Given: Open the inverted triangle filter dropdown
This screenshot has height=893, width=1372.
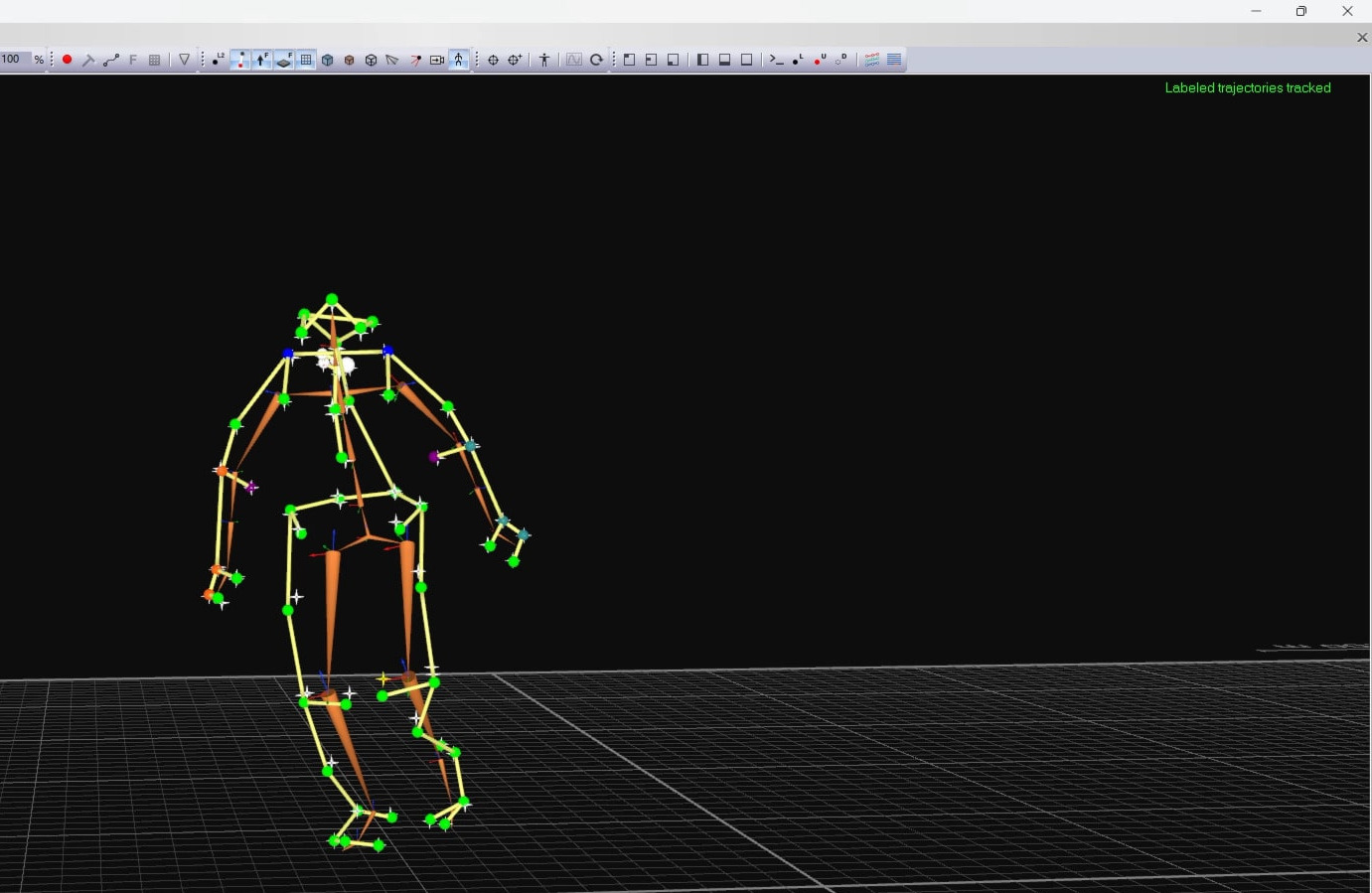Looking at the screenshot, I should click(184, 60).
